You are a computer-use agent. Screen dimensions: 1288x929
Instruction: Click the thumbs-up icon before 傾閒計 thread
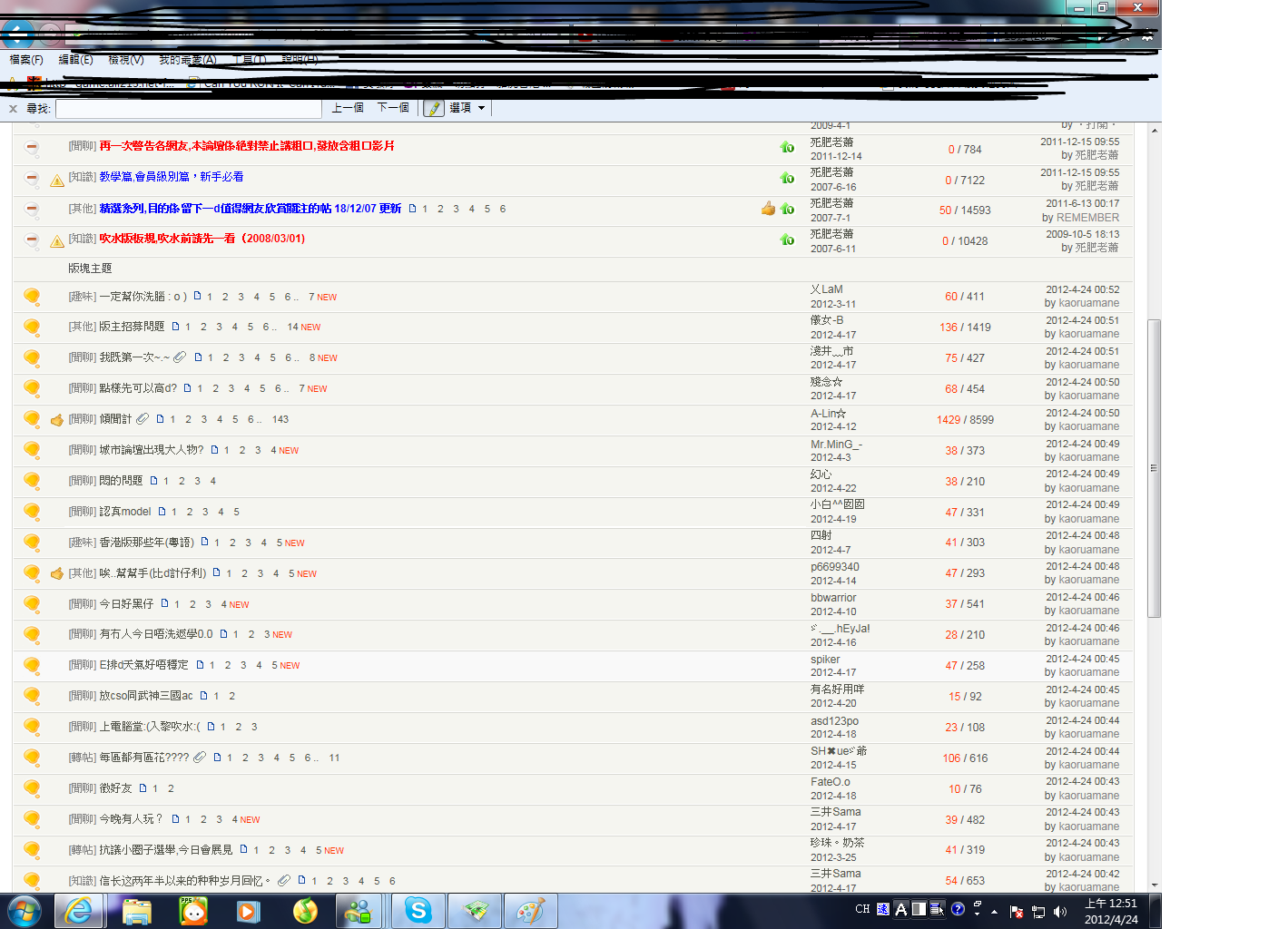56,419
